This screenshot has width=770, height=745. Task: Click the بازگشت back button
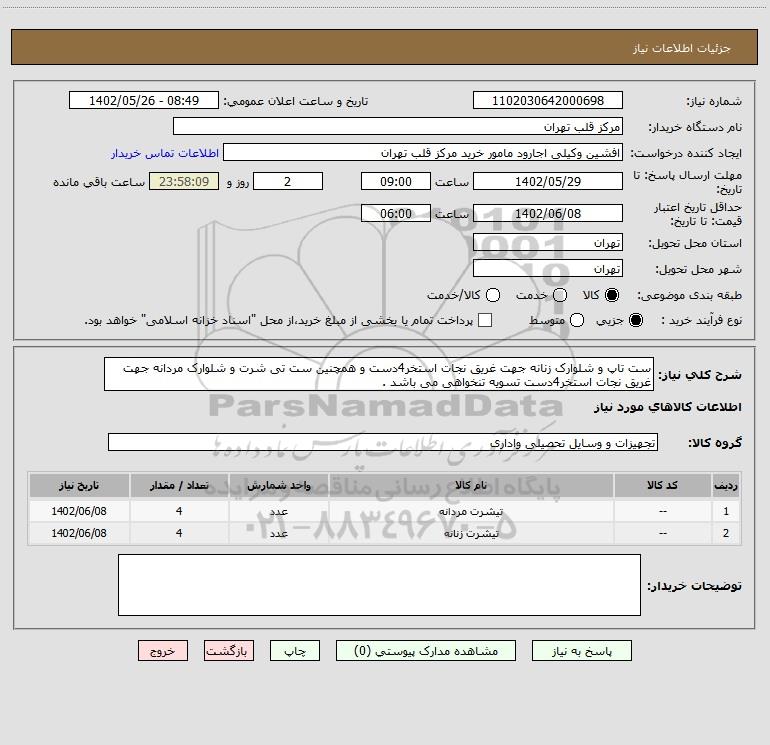coord(229,651)
